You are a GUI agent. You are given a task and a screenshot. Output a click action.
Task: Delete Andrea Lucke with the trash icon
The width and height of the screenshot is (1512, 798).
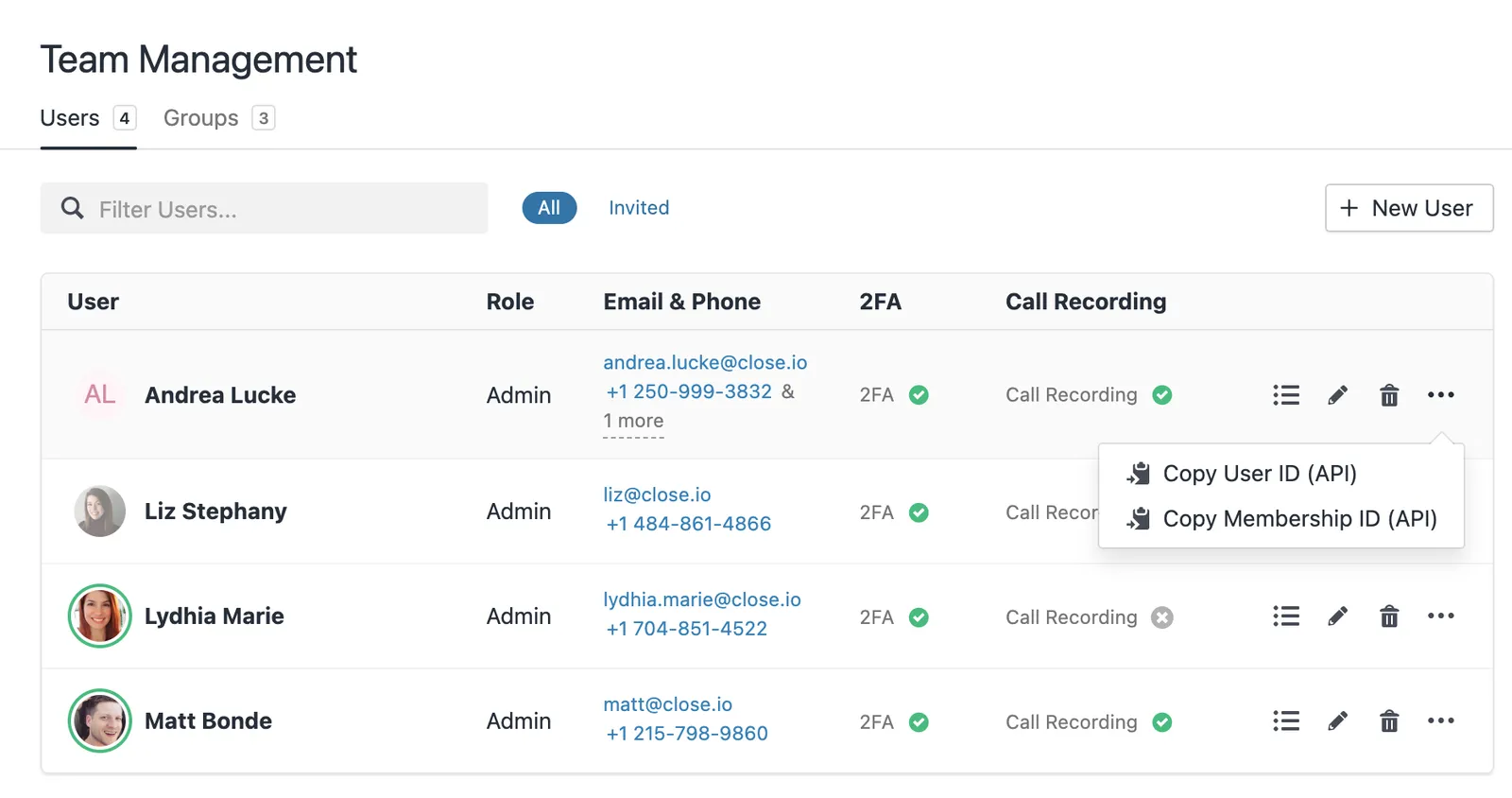tap(1389, 395)
